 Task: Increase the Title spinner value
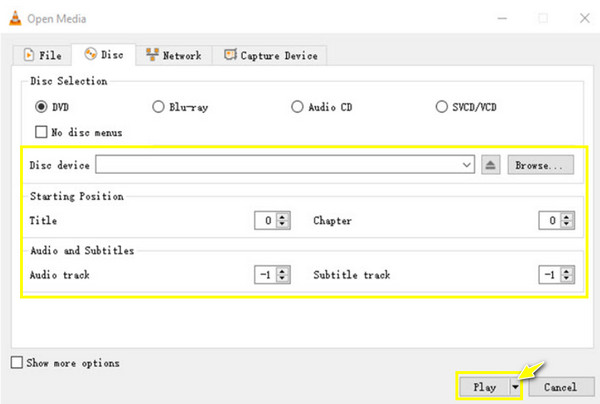[x=282, y=217]
